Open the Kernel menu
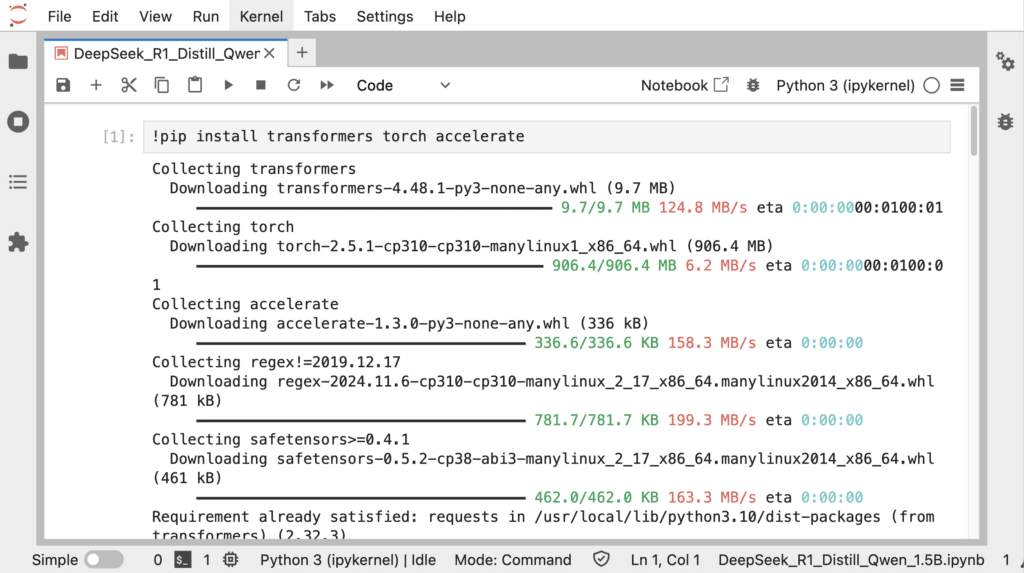 [x=261, y=16]
